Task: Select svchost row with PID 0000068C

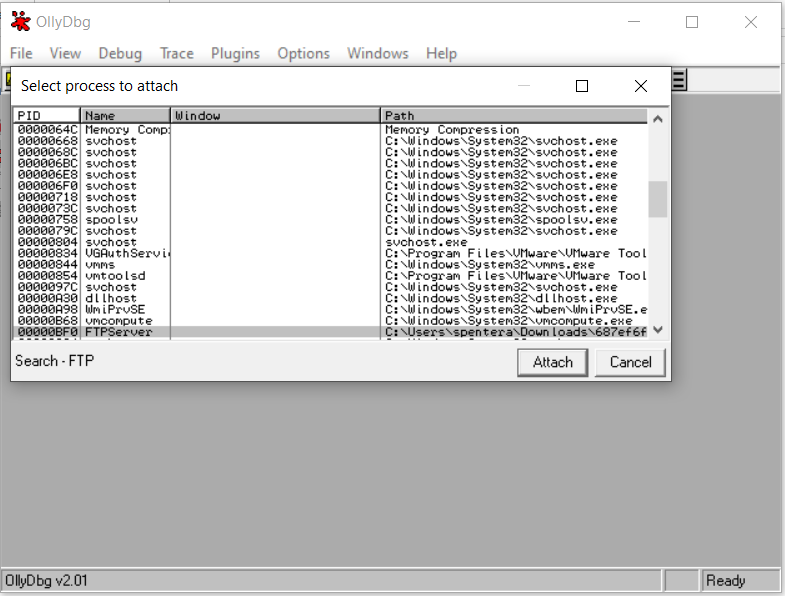Action: coord(330,152)
